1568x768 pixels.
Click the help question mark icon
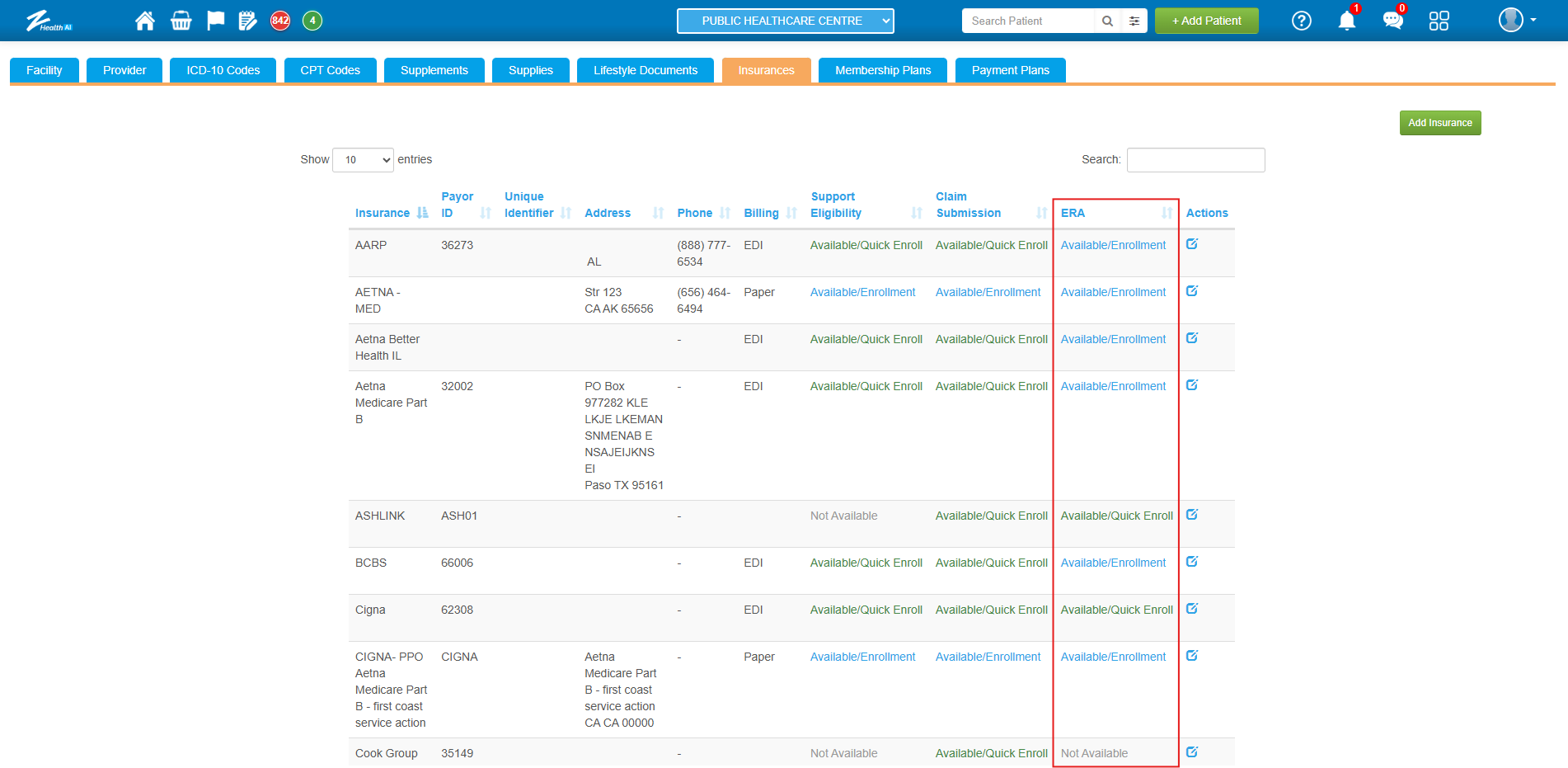point(1301,21)
